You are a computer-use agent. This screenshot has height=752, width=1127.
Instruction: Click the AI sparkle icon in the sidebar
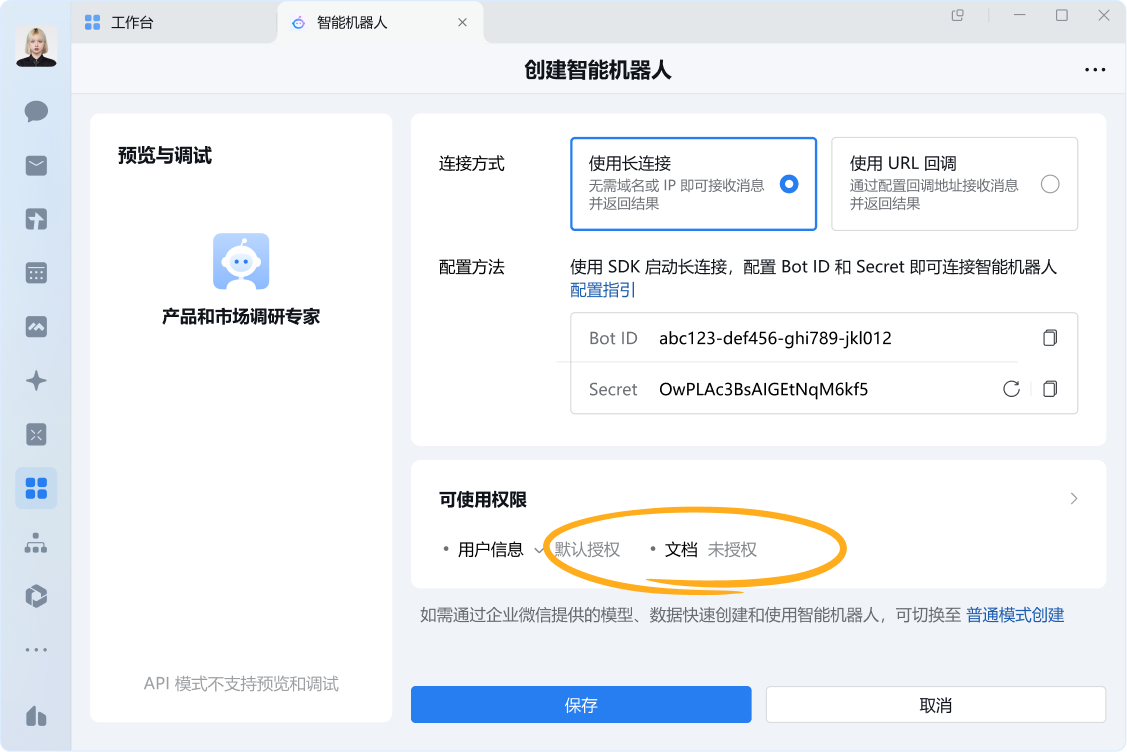tap(36, 380)
